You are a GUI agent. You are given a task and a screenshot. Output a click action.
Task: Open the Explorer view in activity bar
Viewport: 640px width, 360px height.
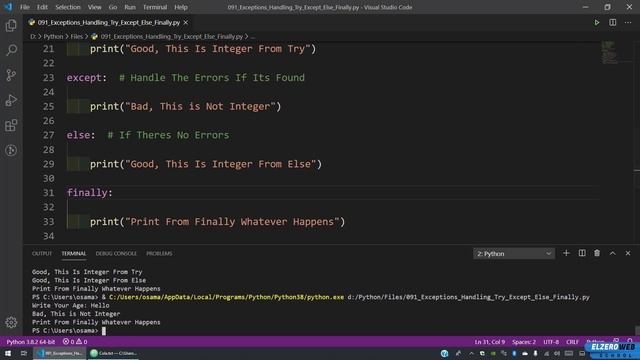(x=11, y=25)
